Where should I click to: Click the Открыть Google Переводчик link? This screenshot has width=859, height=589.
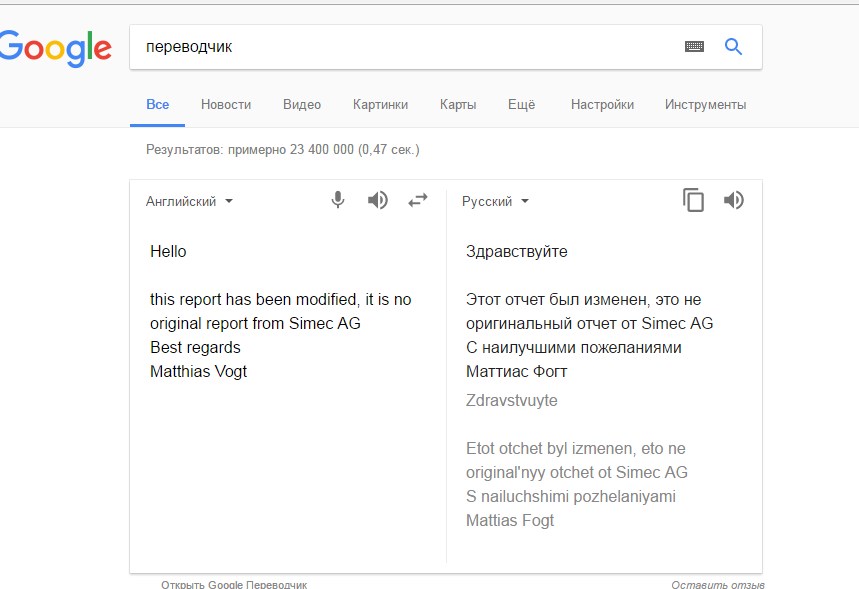(x=234, y=584)
